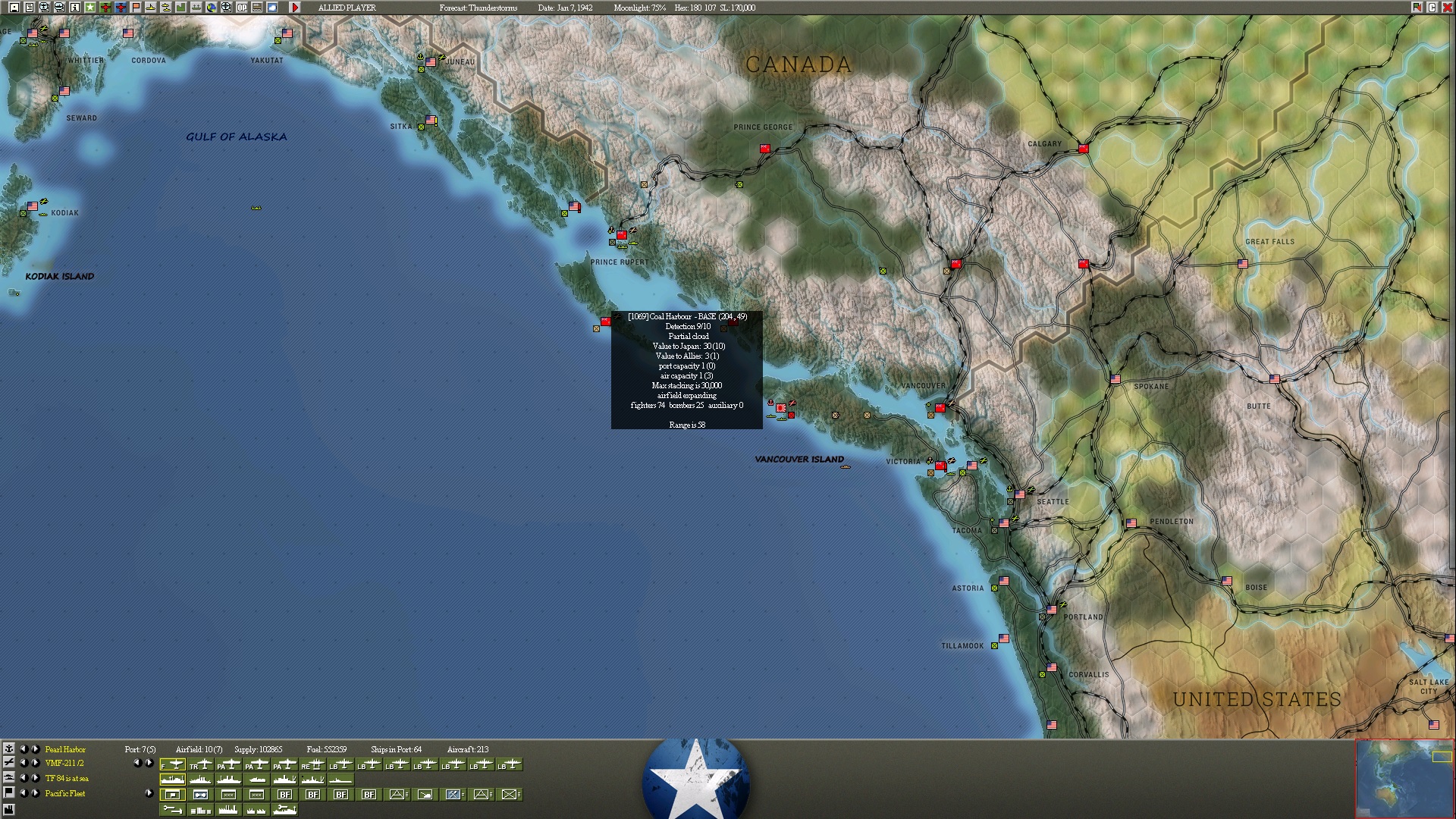Open the globe map view icon
This screenshot has width=1456, height=819.
pyautogui.click(x=212, y=8)
